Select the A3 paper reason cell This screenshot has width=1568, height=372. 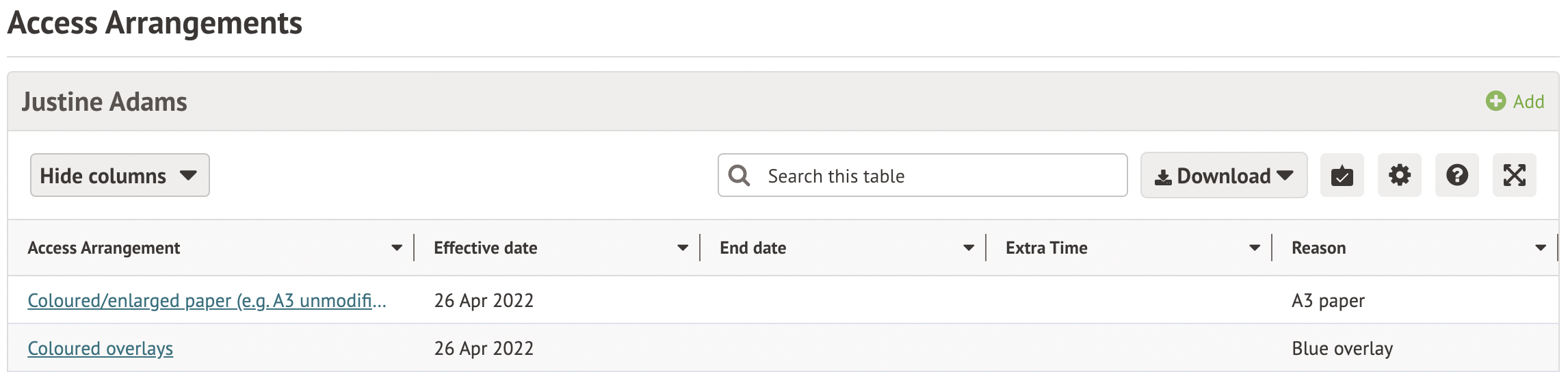point(1328,301)
